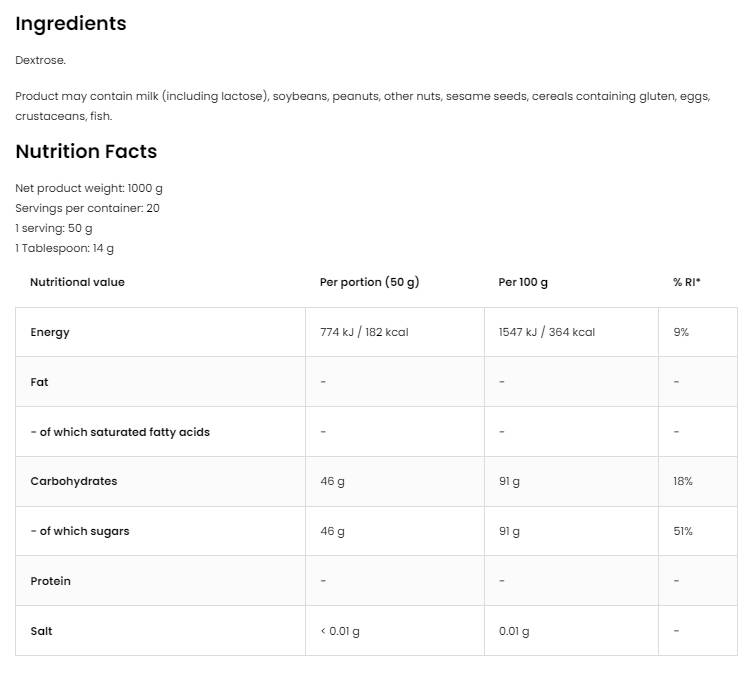Viewport: 754px width, 673px height.
Task: Click the Nutritional value column header
Action: click(77, 282)
